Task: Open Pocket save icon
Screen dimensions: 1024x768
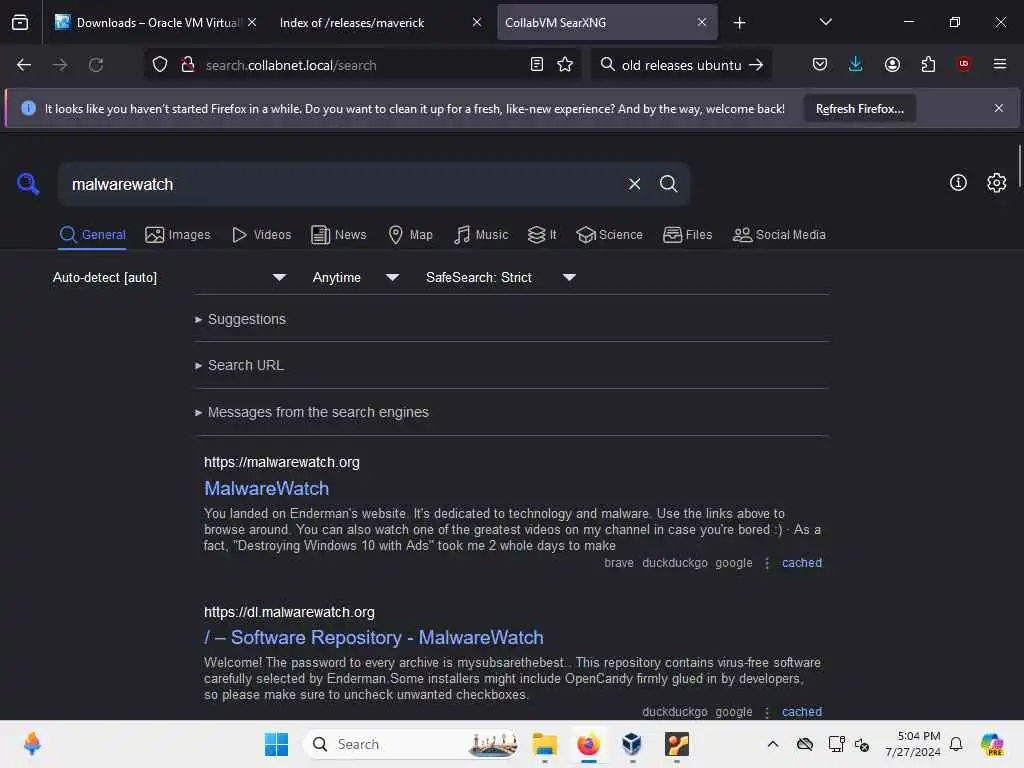Action: click(820, 65)
